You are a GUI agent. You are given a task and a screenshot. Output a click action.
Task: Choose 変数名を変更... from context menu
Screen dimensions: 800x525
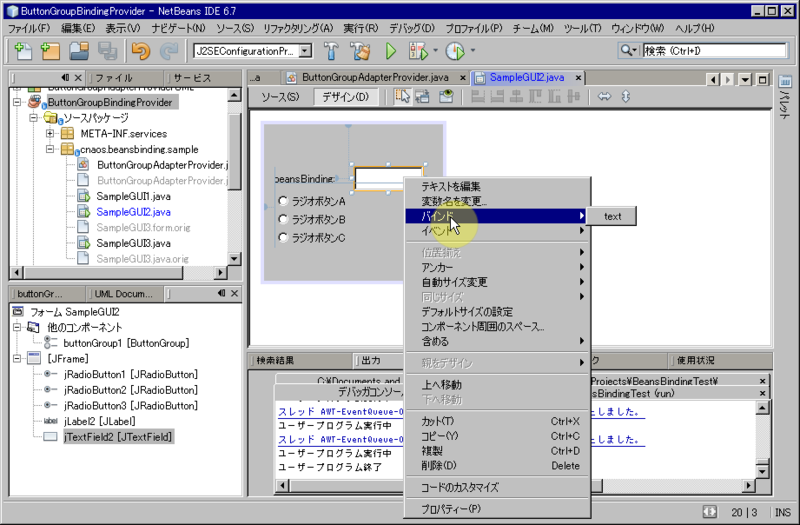pyautogui.click(x=497, y=201)
